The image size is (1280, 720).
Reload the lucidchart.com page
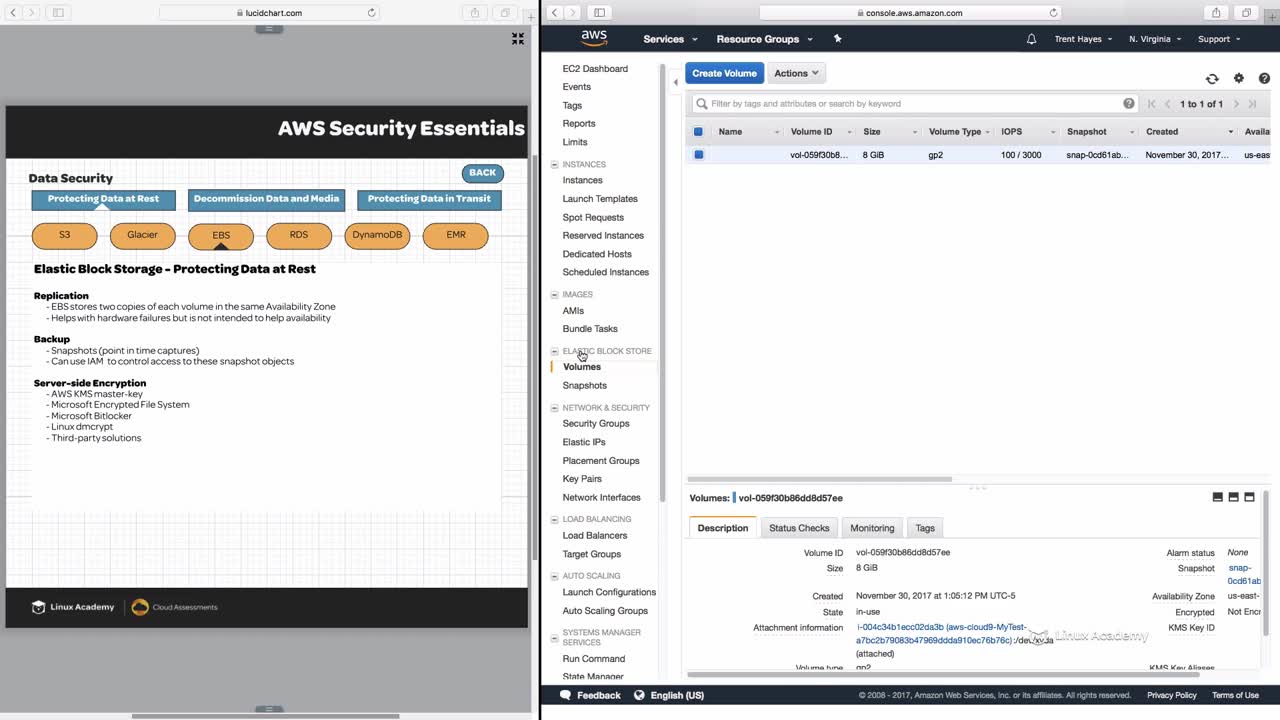click(372, 13)
